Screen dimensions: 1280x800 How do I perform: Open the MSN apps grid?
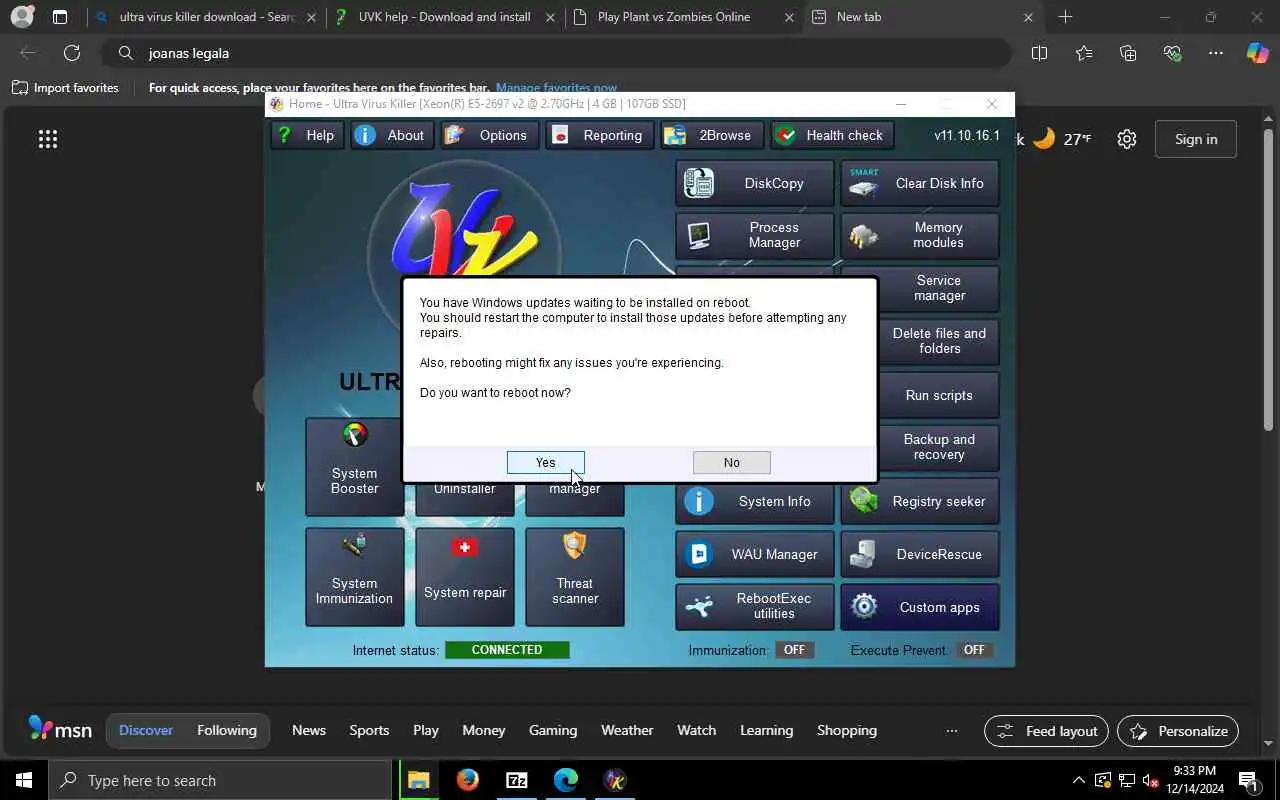coord(48,139)
